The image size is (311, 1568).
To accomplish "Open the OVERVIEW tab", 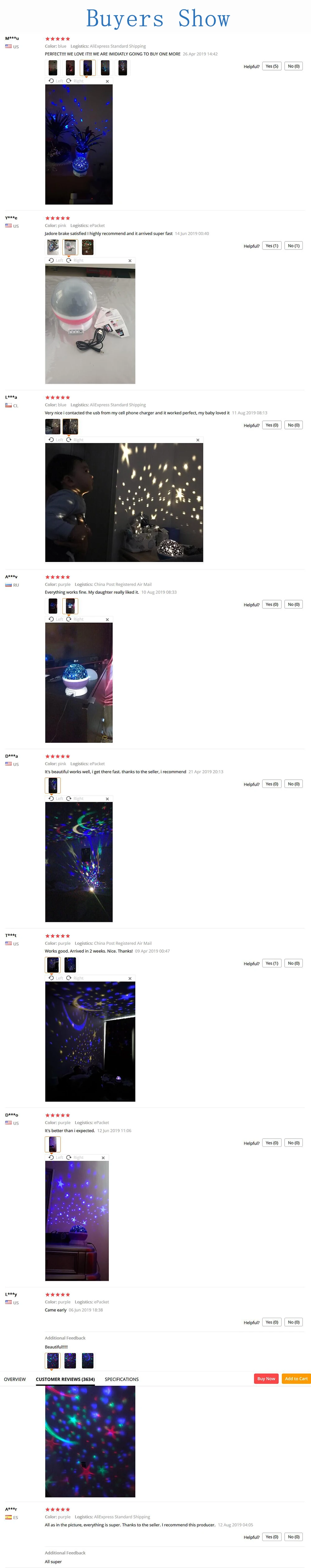I will tap(15, 1379).
